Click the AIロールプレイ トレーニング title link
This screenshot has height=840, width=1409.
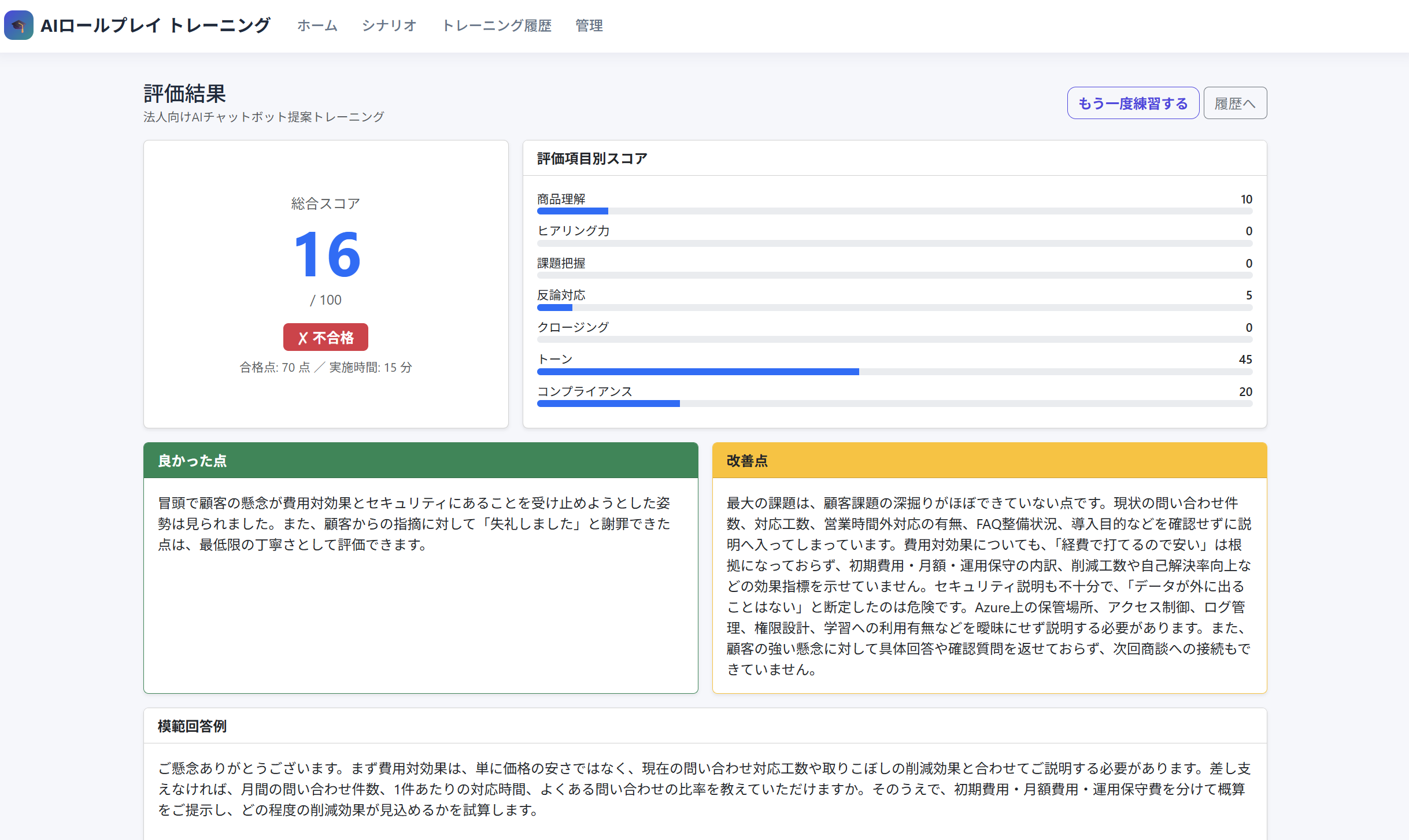click(156, 25)
